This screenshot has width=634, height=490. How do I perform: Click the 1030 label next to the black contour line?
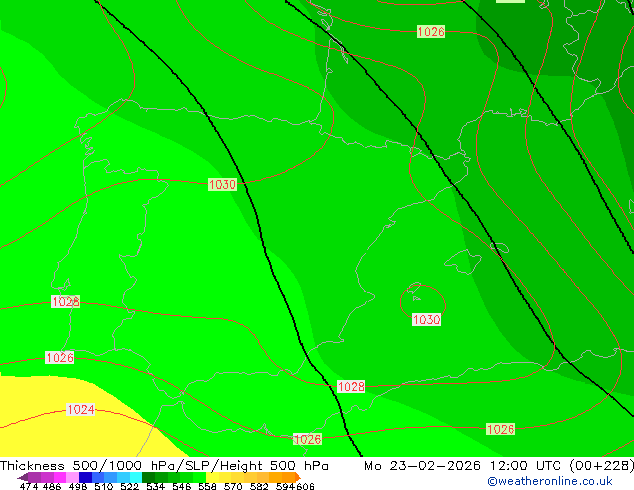222,184
